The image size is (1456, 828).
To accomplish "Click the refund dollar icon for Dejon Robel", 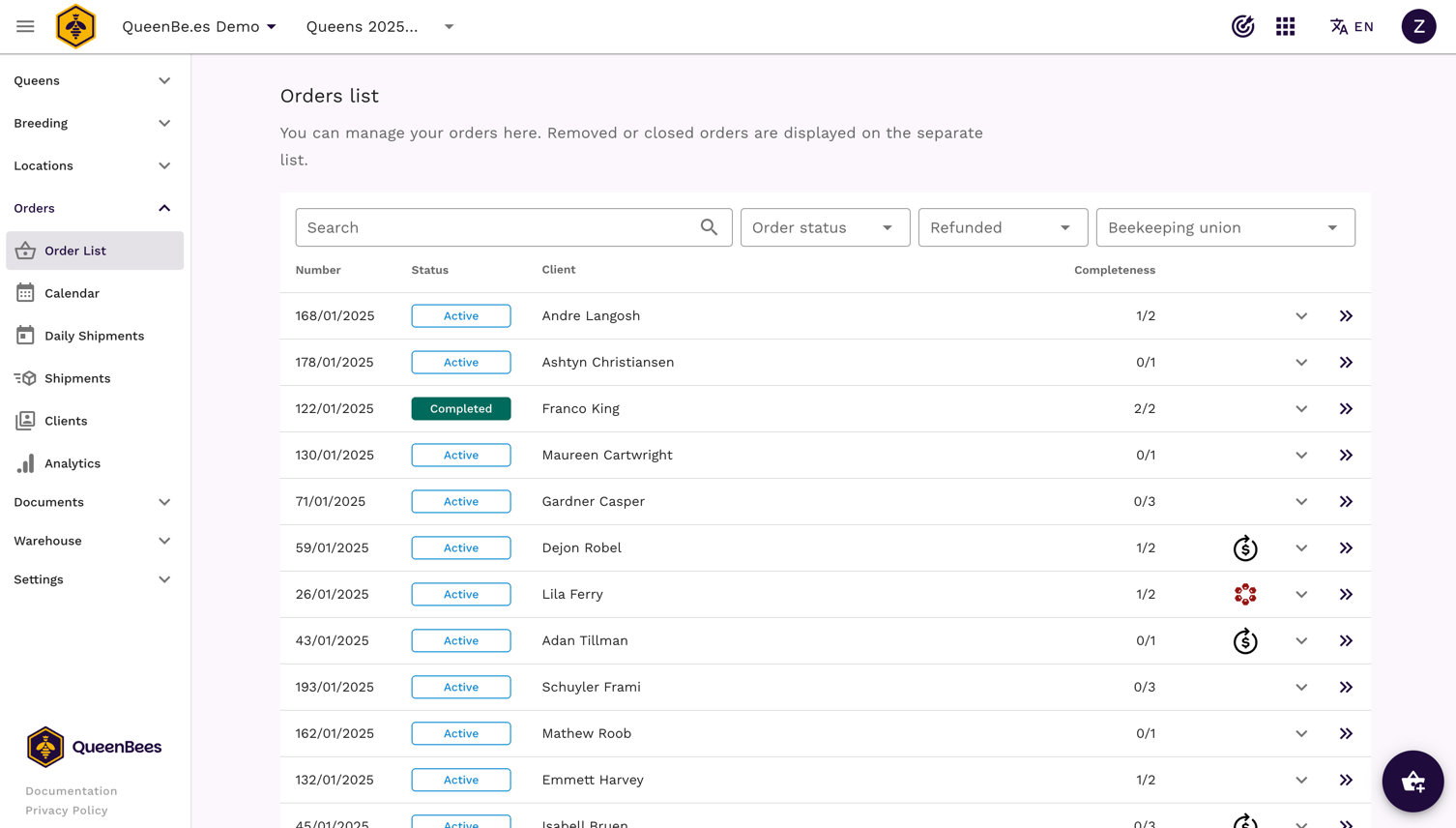I will (x=1245, y=548).
